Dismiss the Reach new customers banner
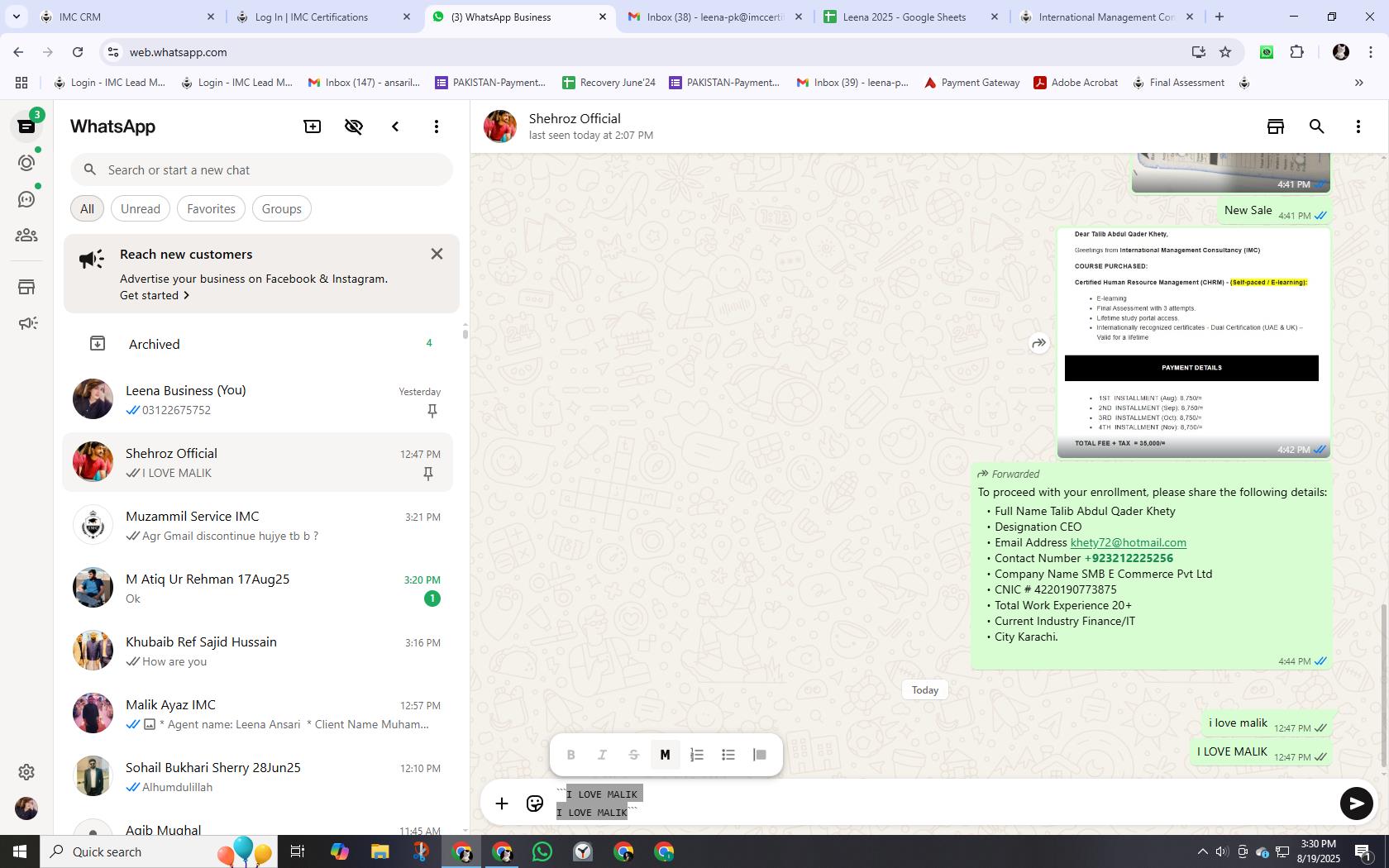The width and height of the screenshot is (1389, 868). (437, 254)
